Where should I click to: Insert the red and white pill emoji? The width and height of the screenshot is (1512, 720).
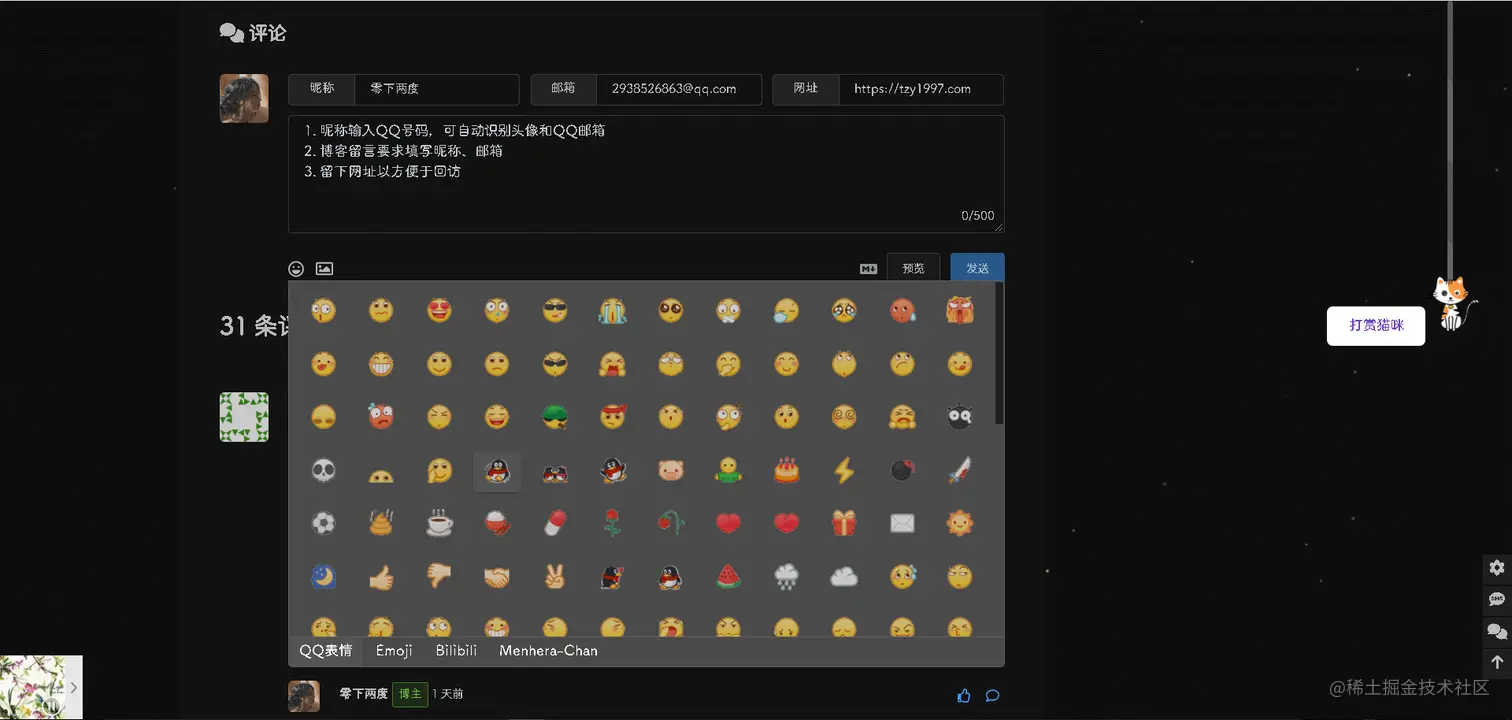[555, 523]
